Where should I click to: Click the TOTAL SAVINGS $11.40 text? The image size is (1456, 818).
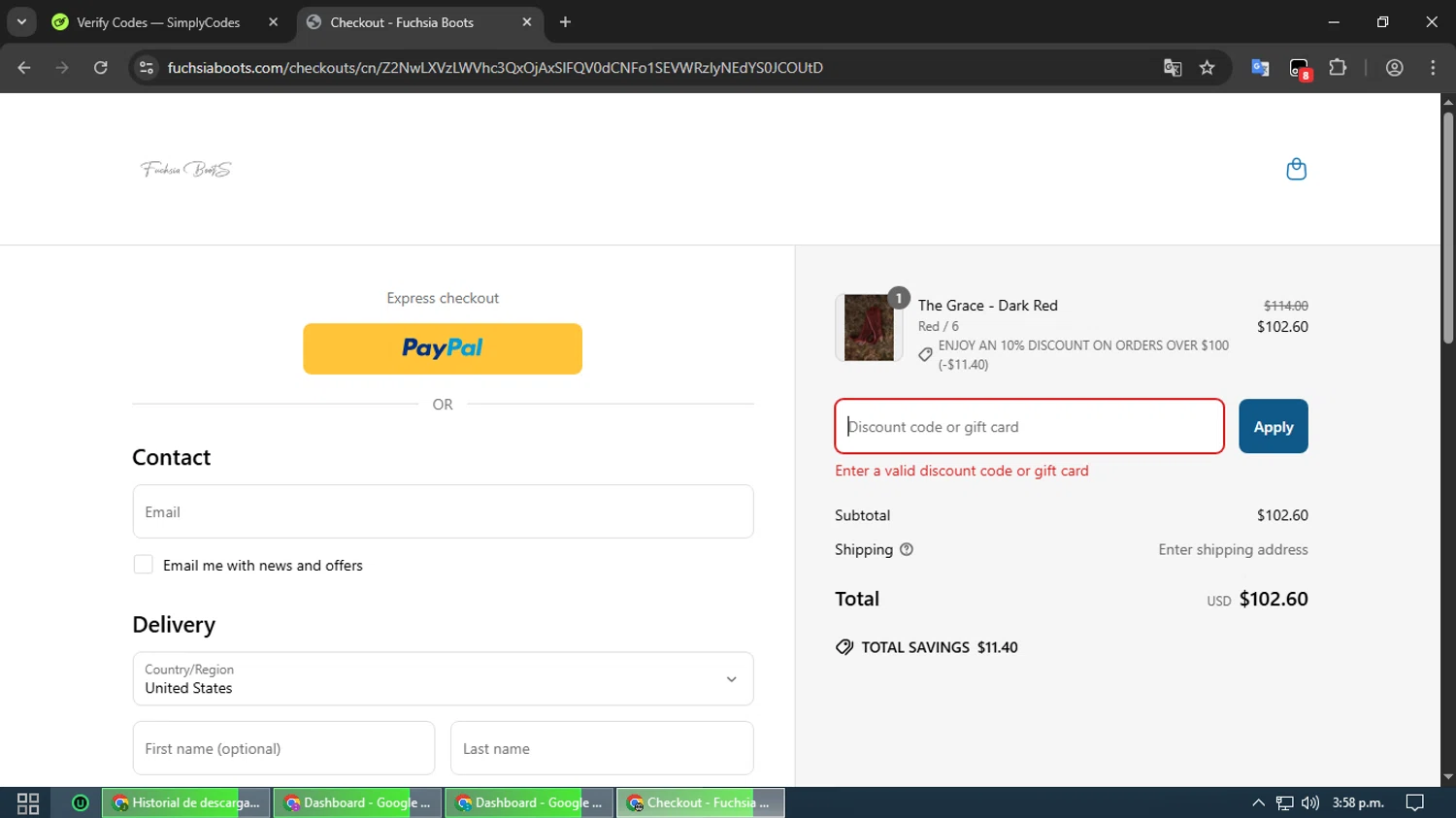pos(940,647)
